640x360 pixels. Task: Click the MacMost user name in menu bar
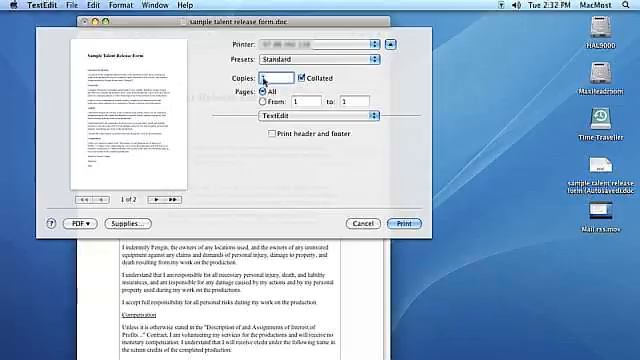pyautogui.click(x=596, y=5)
